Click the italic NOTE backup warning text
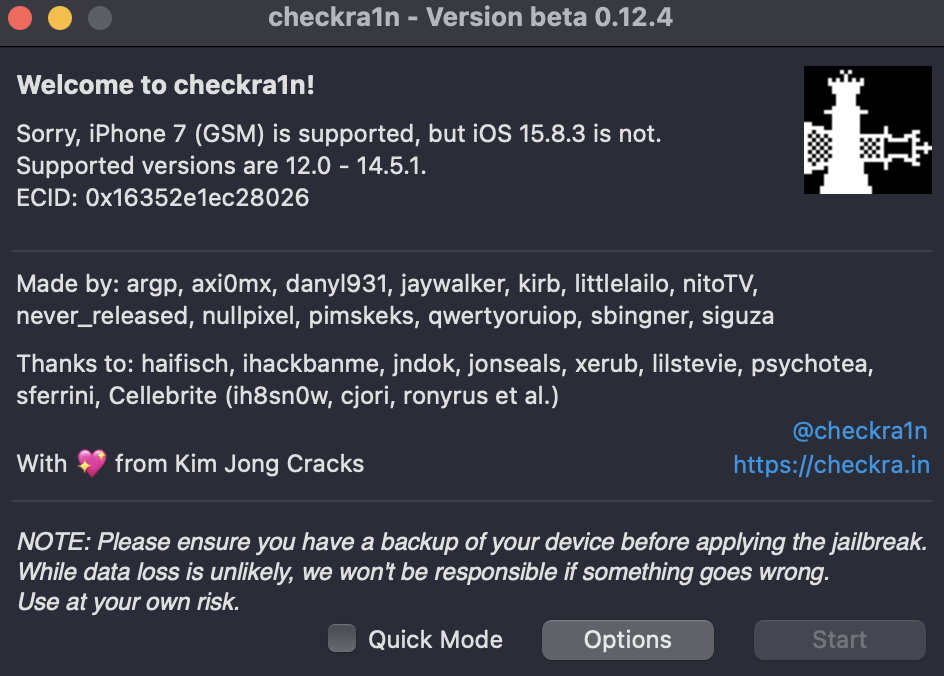 [x=472, y=572]
